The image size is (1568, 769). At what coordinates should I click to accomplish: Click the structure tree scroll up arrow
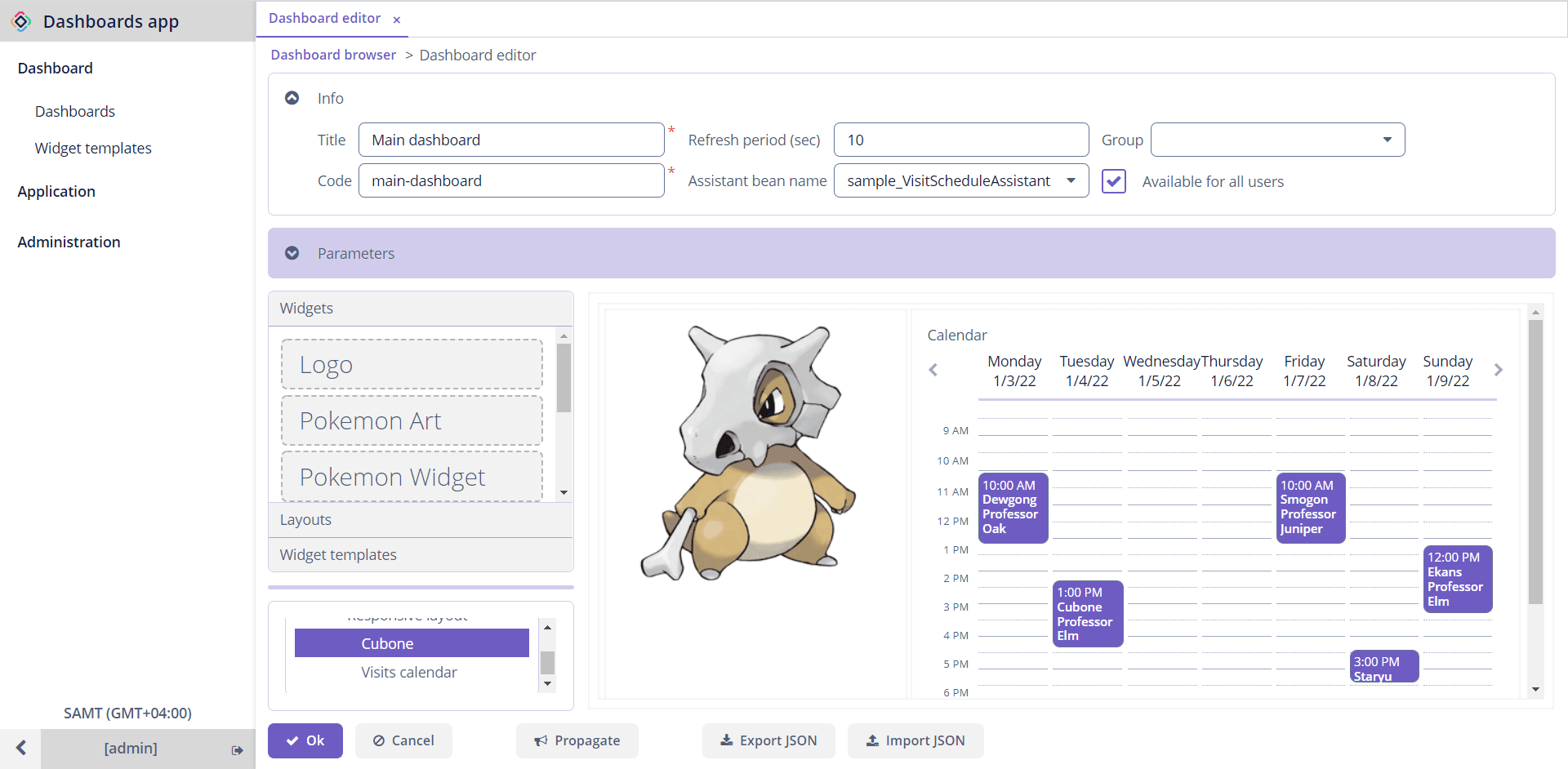tap(547, 627)
